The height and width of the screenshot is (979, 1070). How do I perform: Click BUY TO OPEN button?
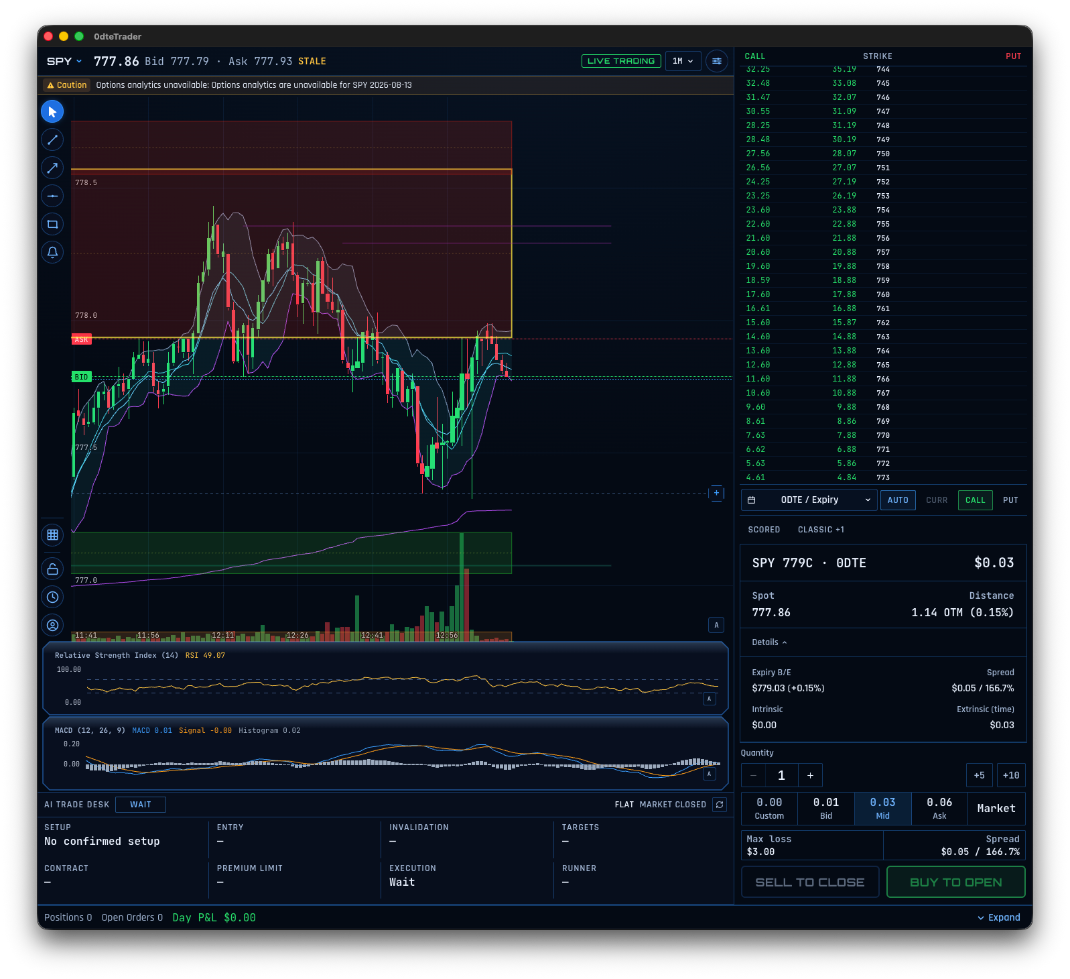click(955, 882)
